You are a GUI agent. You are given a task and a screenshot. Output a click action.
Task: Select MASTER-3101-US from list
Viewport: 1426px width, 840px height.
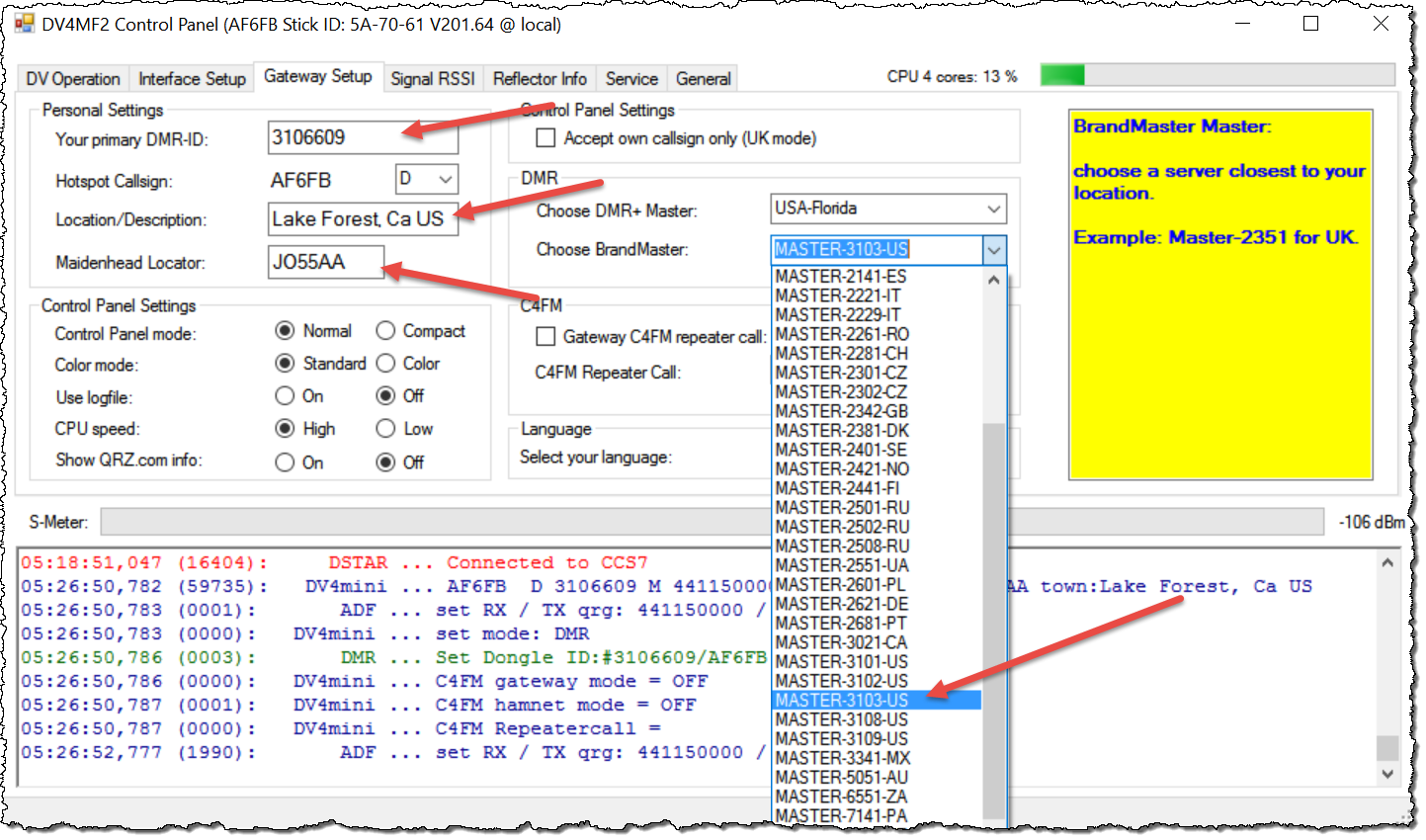point(877,661)
